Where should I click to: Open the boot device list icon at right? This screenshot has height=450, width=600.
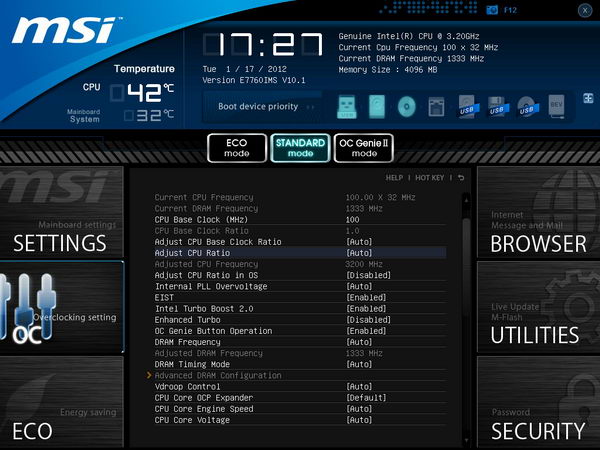point(588,98)
